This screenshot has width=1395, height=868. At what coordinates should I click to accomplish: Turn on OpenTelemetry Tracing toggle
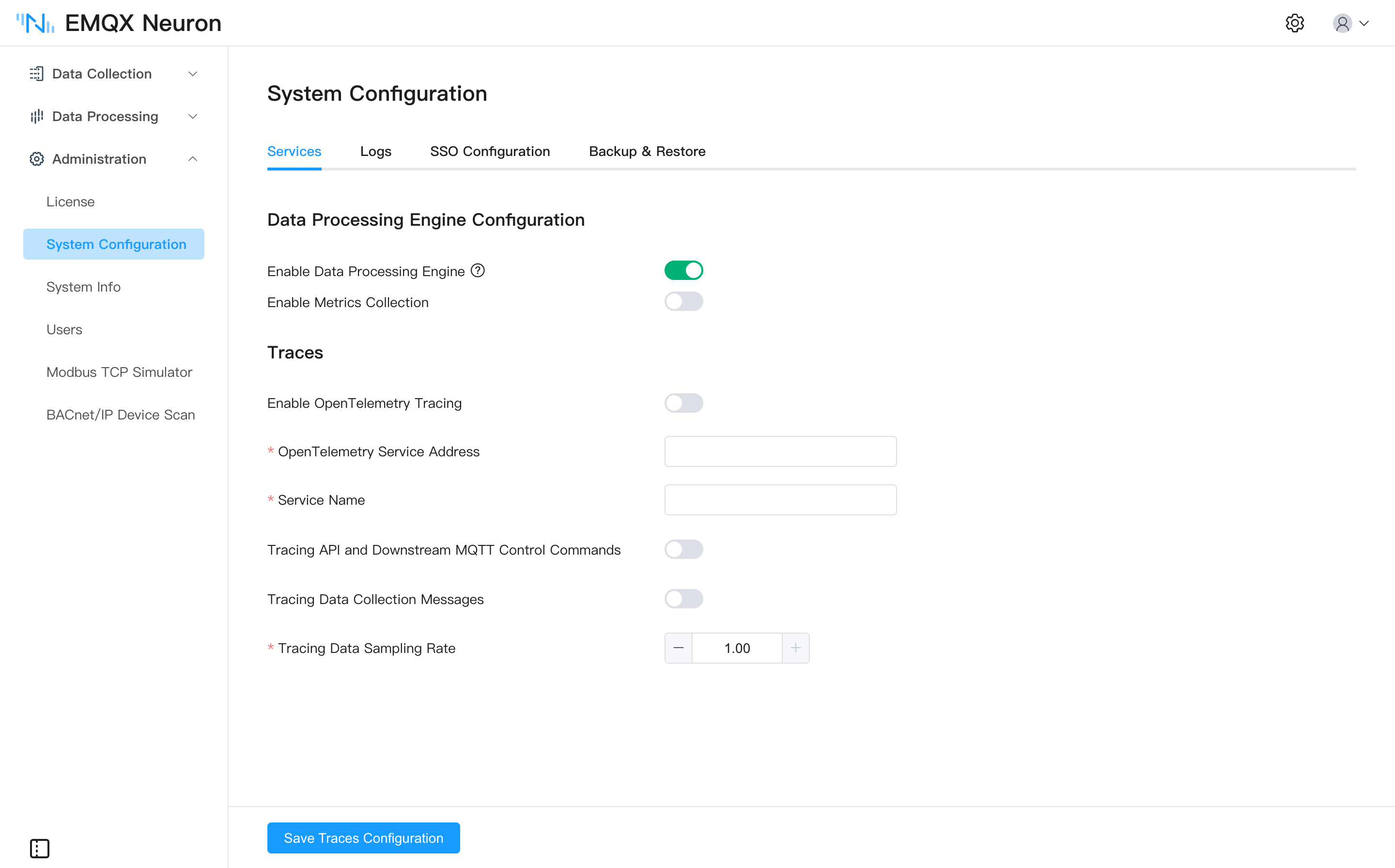pyautogui.click(x=684, y=403)
